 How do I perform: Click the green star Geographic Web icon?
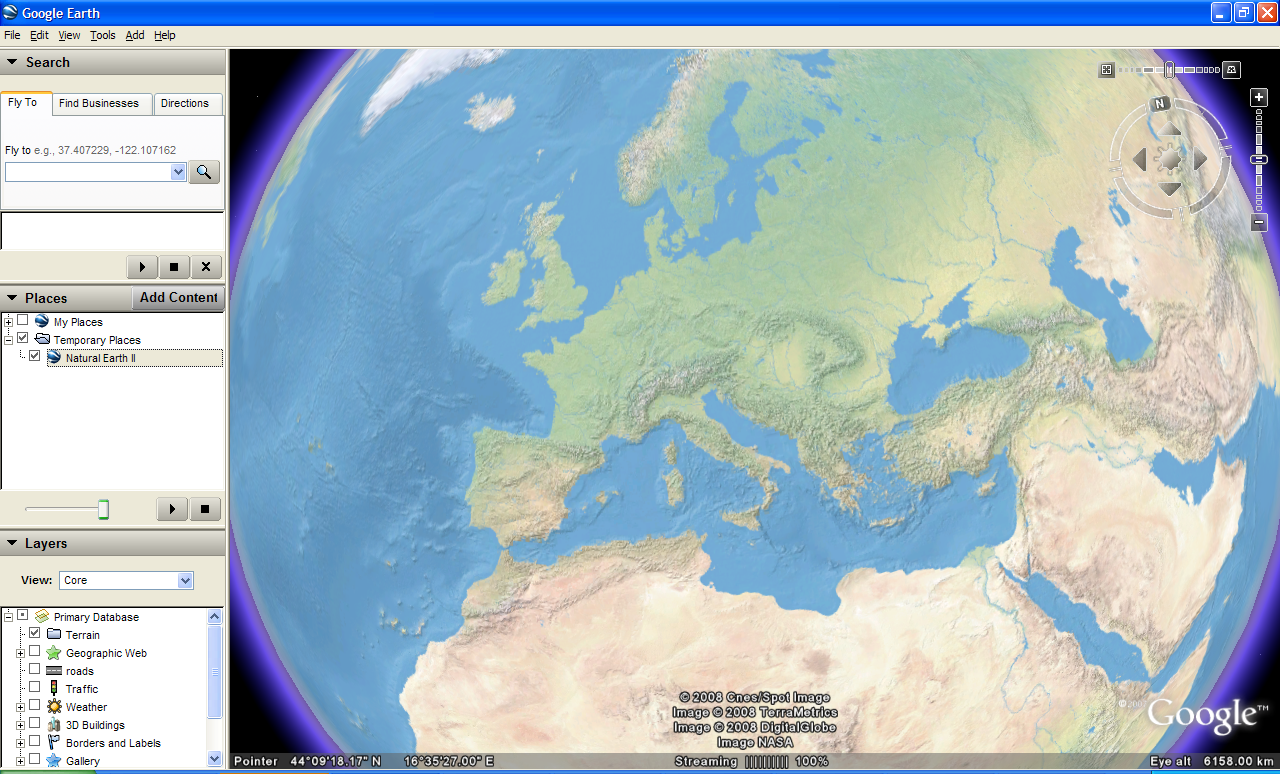(x=54, y=653)
